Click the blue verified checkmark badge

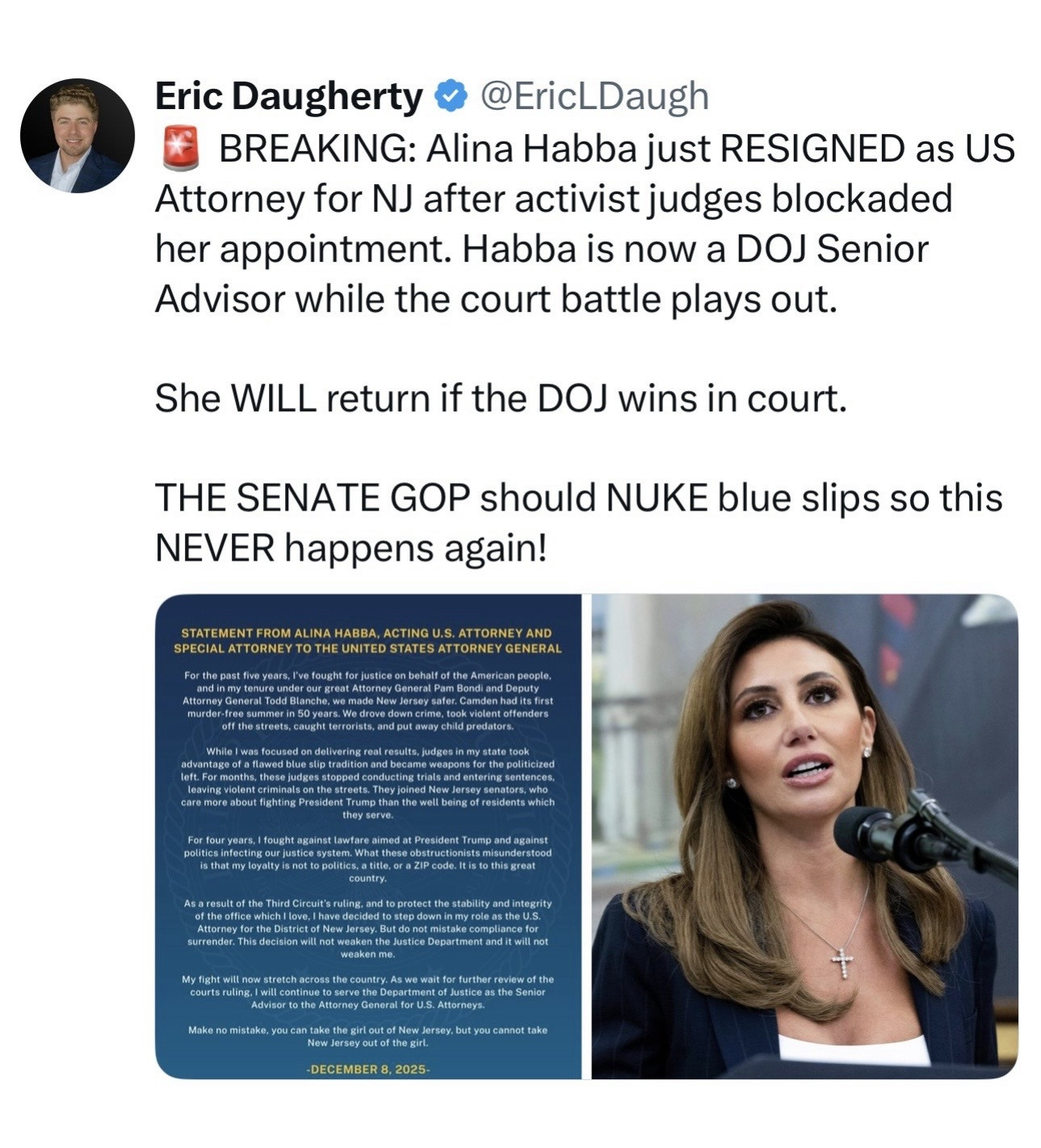tap(451, 97)
